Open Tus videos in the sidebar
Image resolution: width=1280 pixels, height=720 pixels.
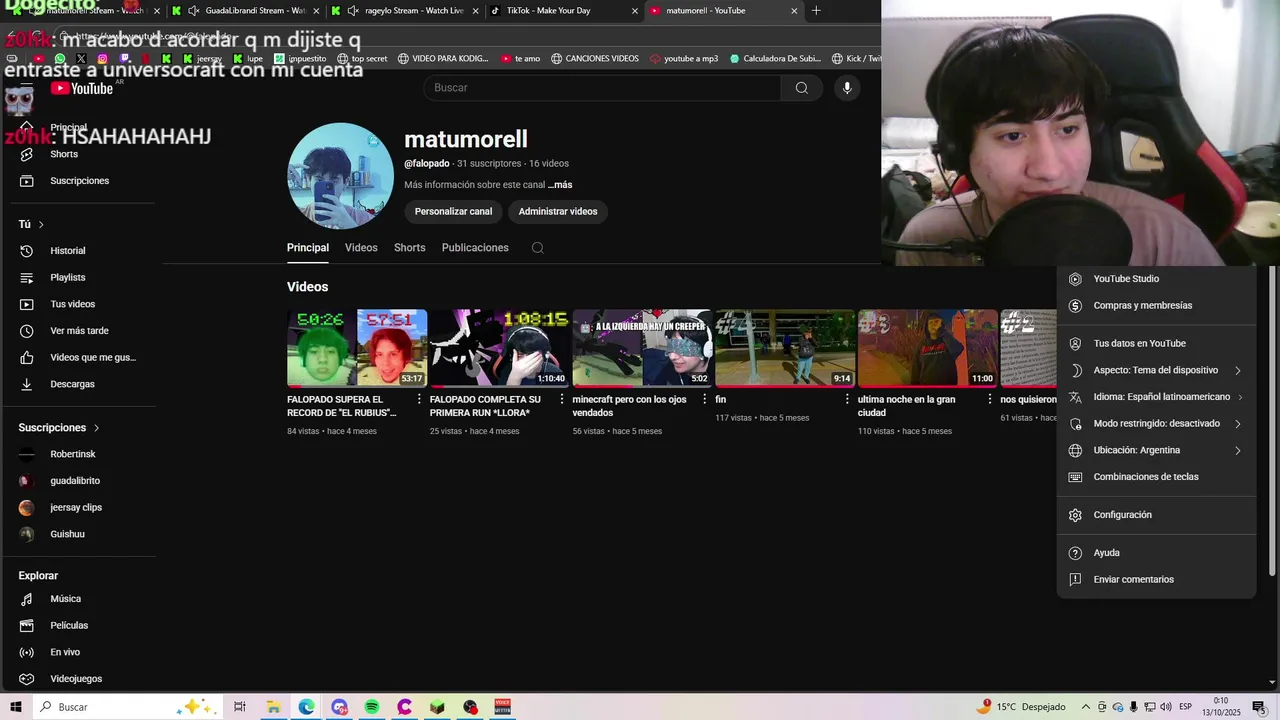tap(72, 304)
